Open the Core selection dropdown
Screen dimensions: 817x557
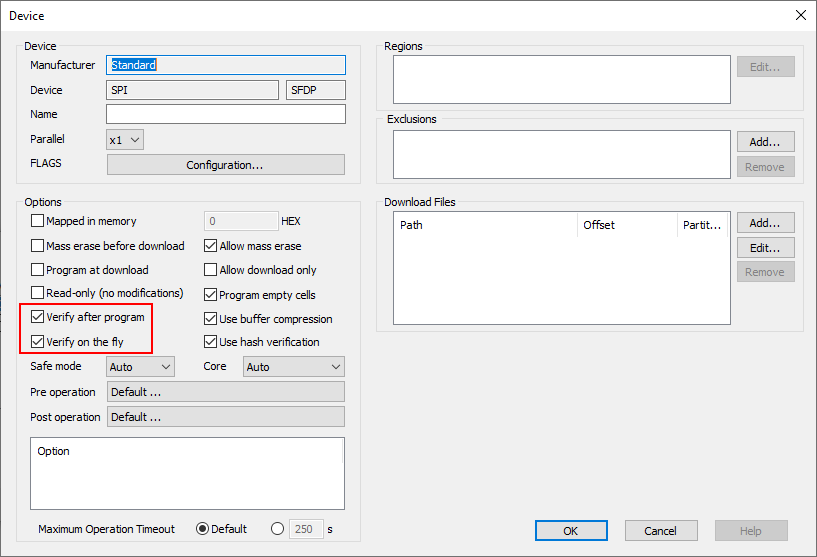tap(294, 367)
